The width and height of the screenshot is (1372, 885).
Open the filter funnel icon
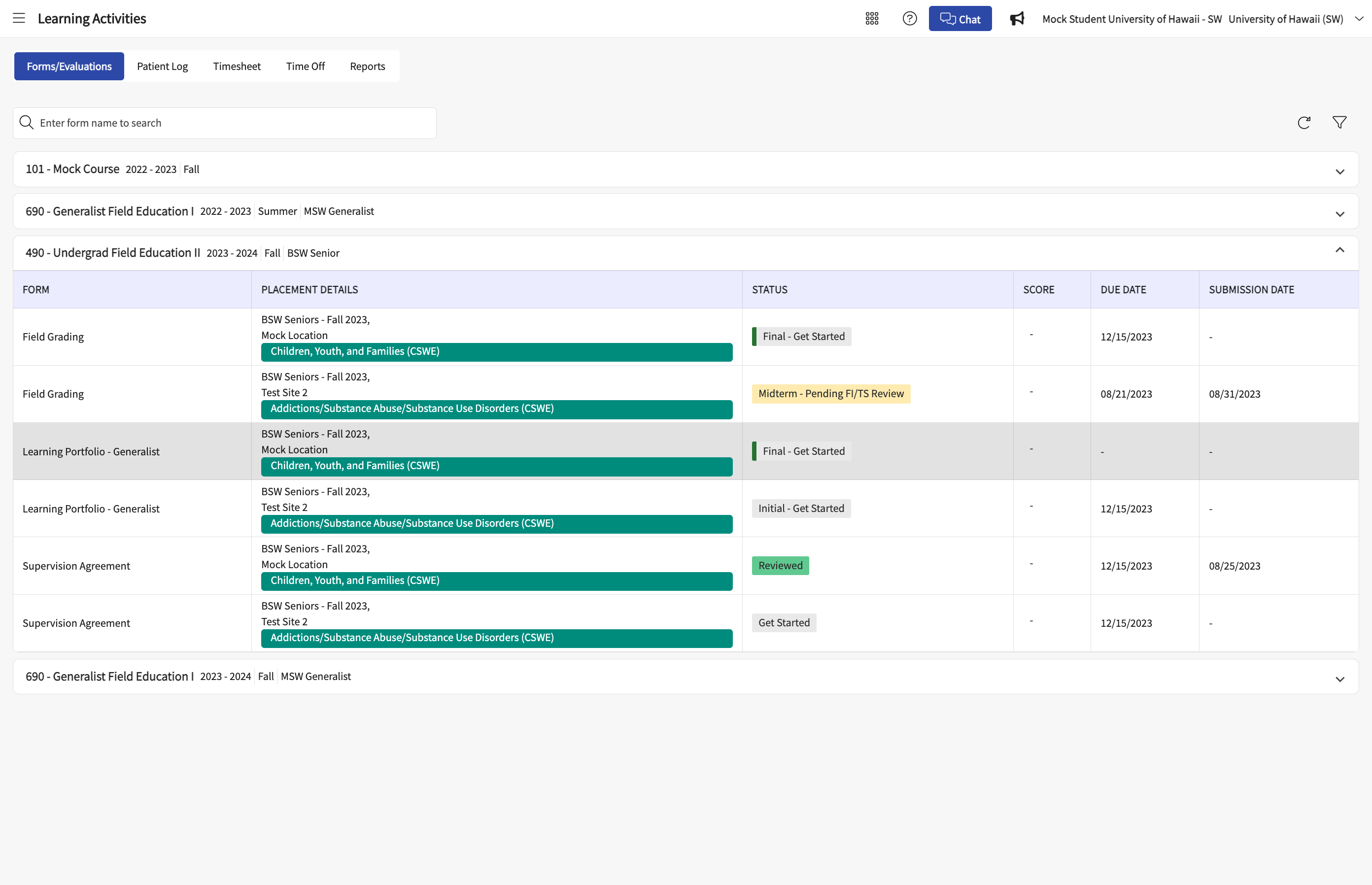coord(1339,122)
